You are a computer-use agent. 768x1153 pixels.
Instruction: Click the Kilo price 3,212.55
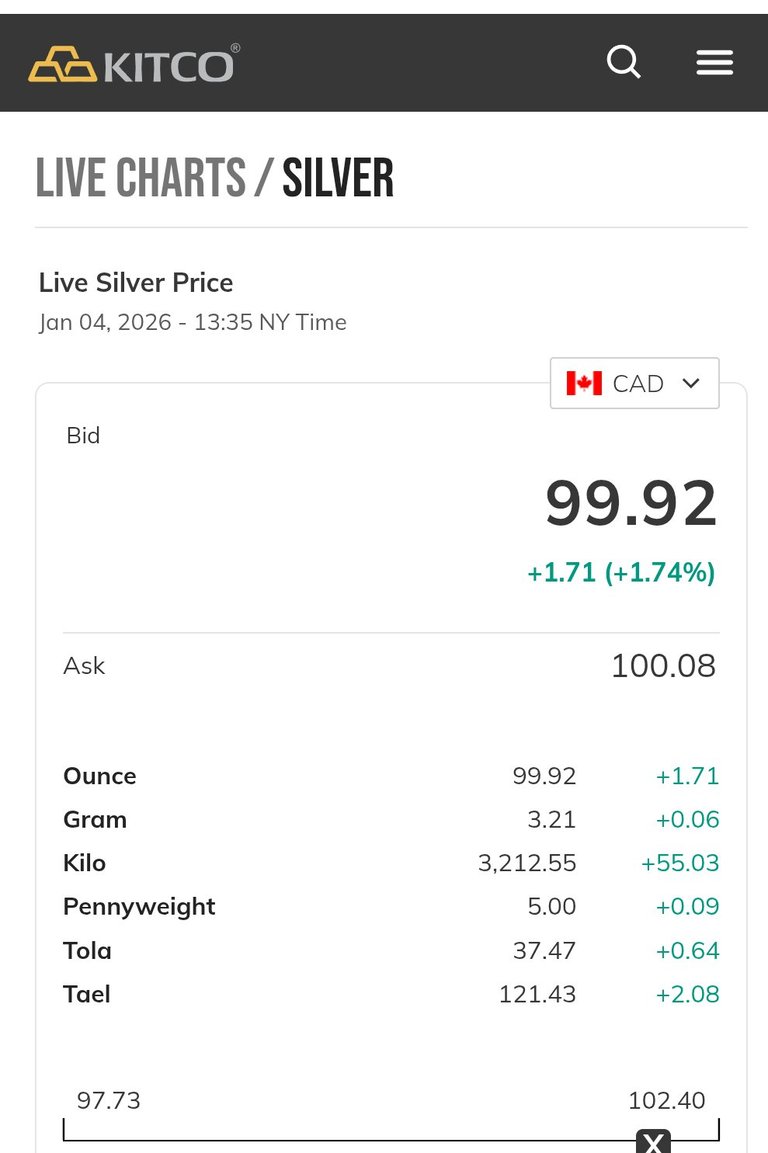click(527, 863)
